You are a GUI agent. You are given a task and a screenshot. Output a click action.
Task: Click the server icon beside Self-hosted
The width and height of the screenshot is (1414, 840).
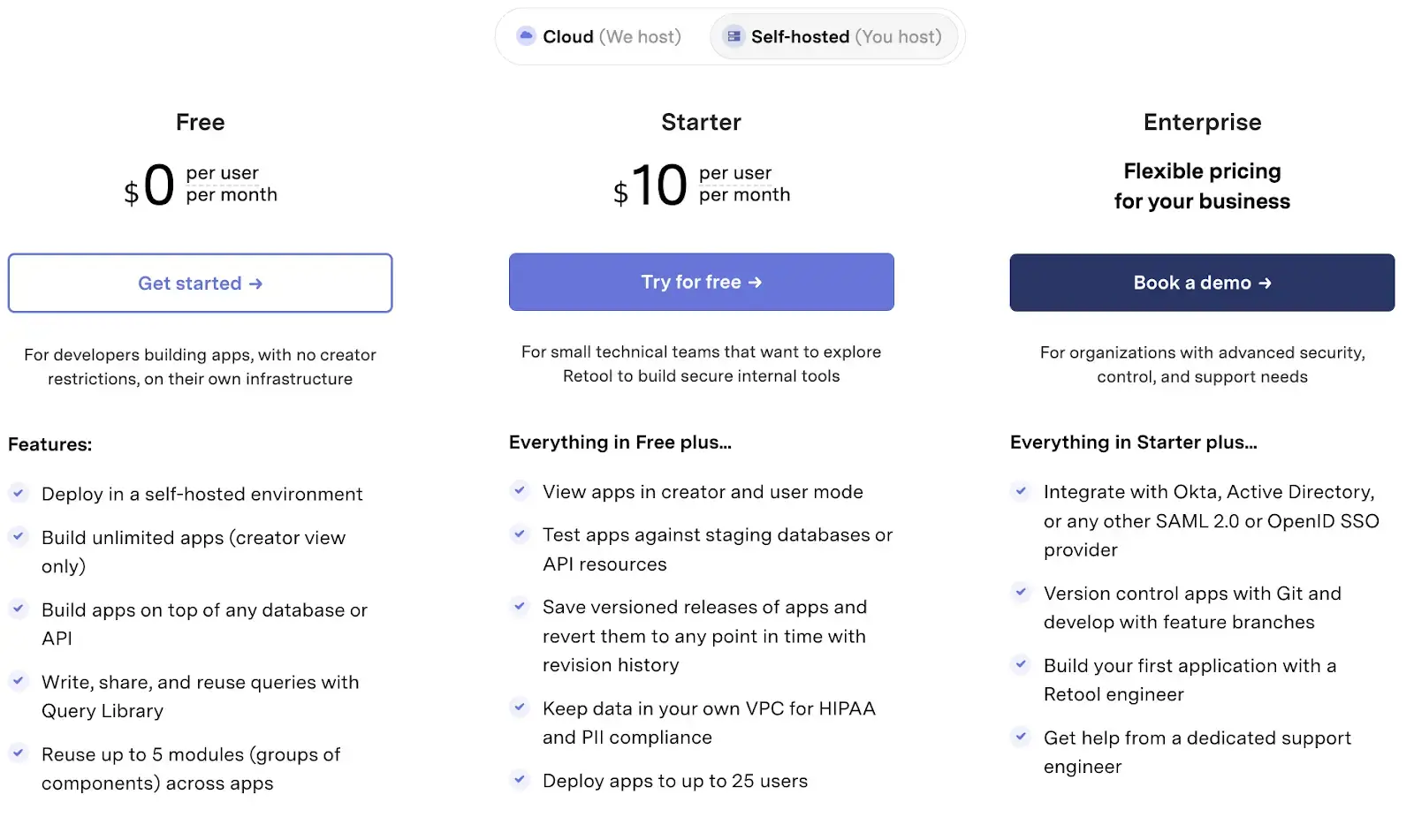pos(734,36)
